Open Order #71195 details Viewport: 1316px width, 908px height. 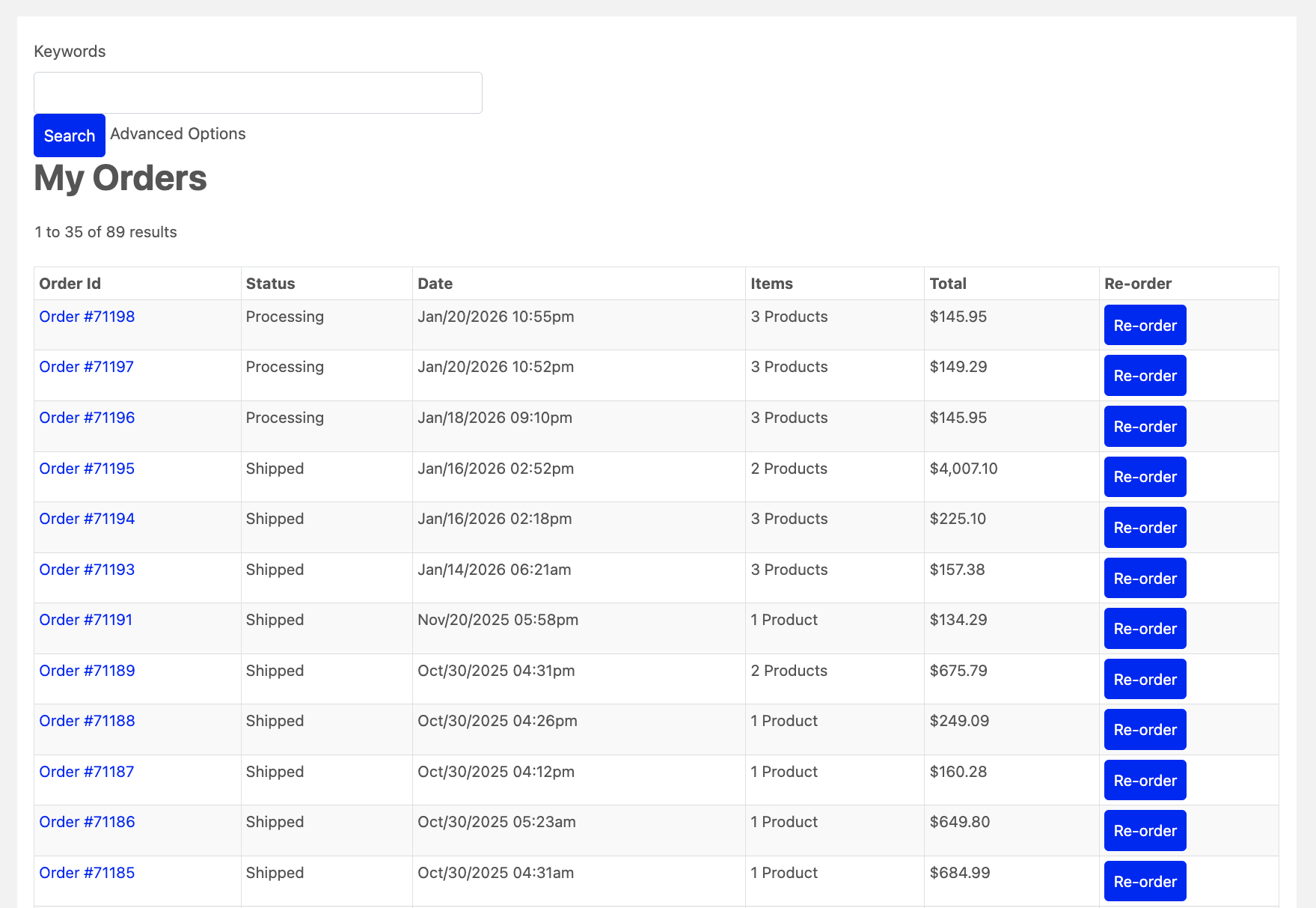pos(86,469)
